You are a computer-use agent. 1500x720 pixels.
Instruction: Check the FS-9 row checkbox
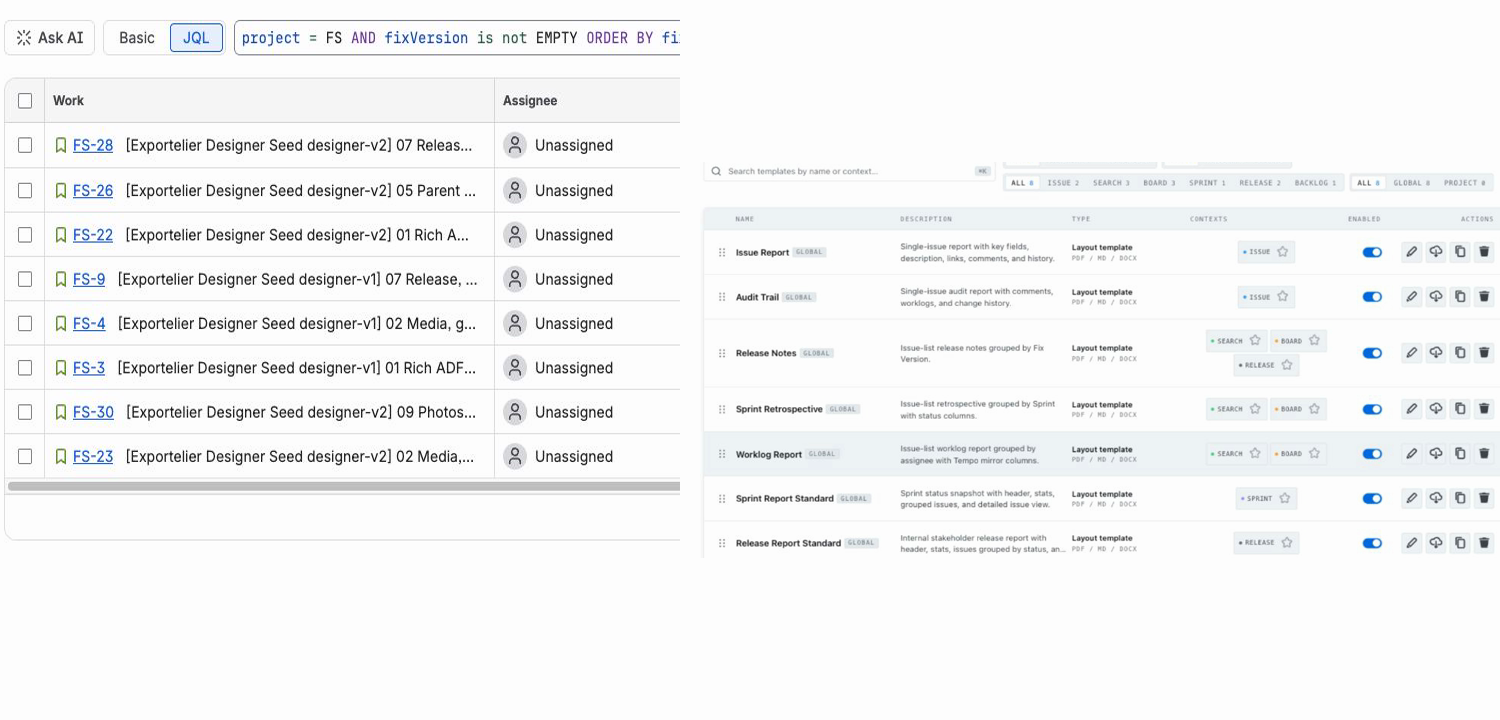point(25,279)
